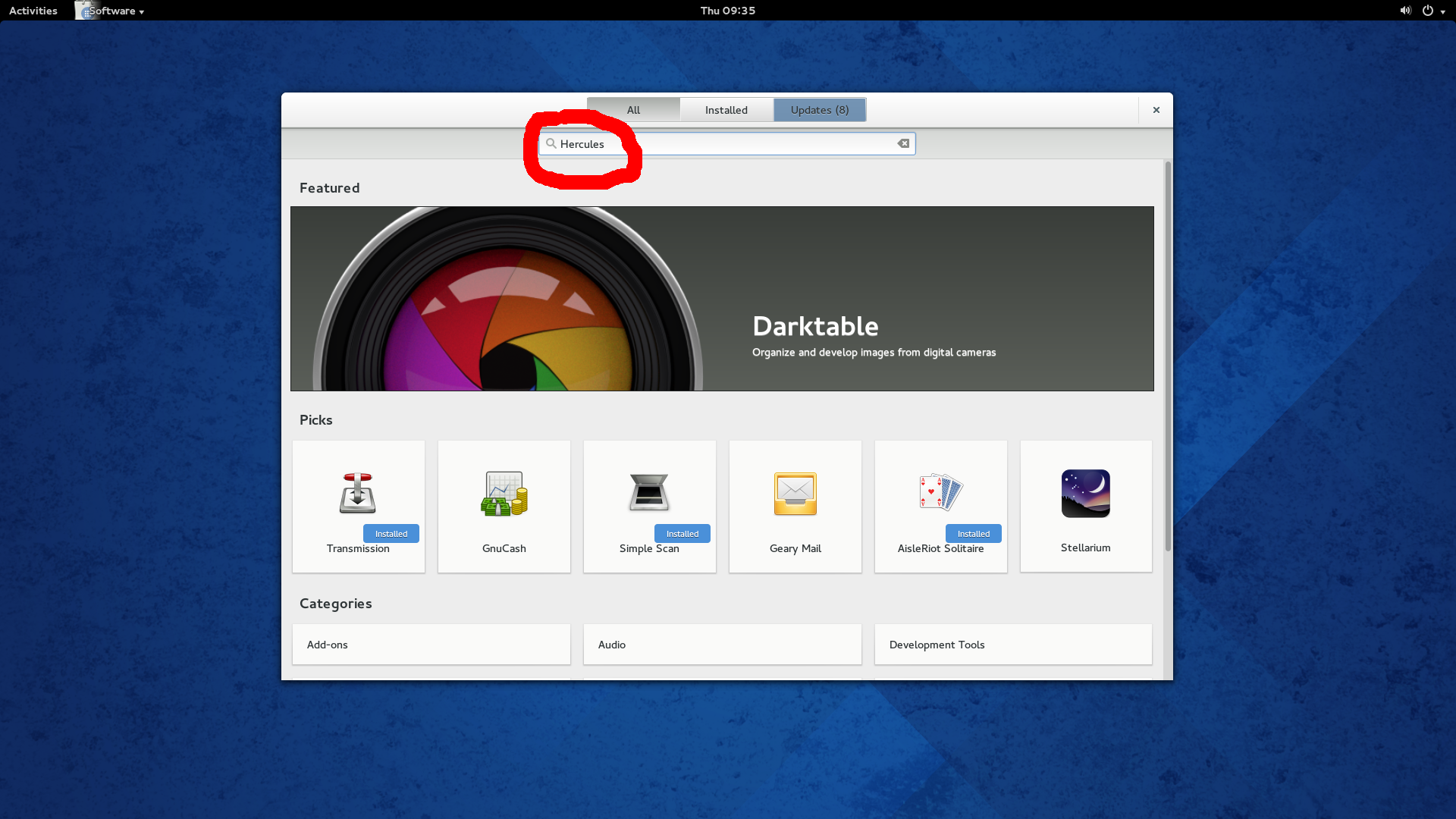Screen dimensions: 1456x819
Task: Open the AisleRiot Solitaire cards icon
Action: coord(941,493)
